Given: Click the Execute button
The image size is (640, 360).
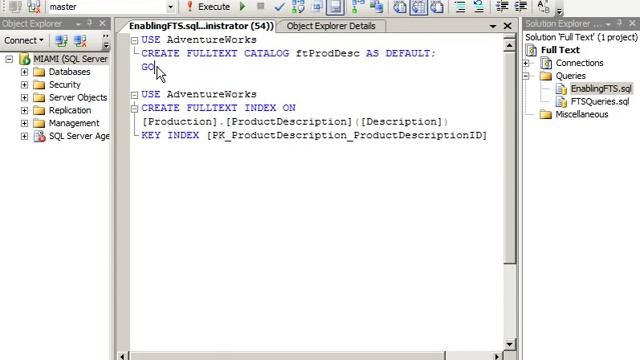Looking at the screenshot, I should pos(208,7).
